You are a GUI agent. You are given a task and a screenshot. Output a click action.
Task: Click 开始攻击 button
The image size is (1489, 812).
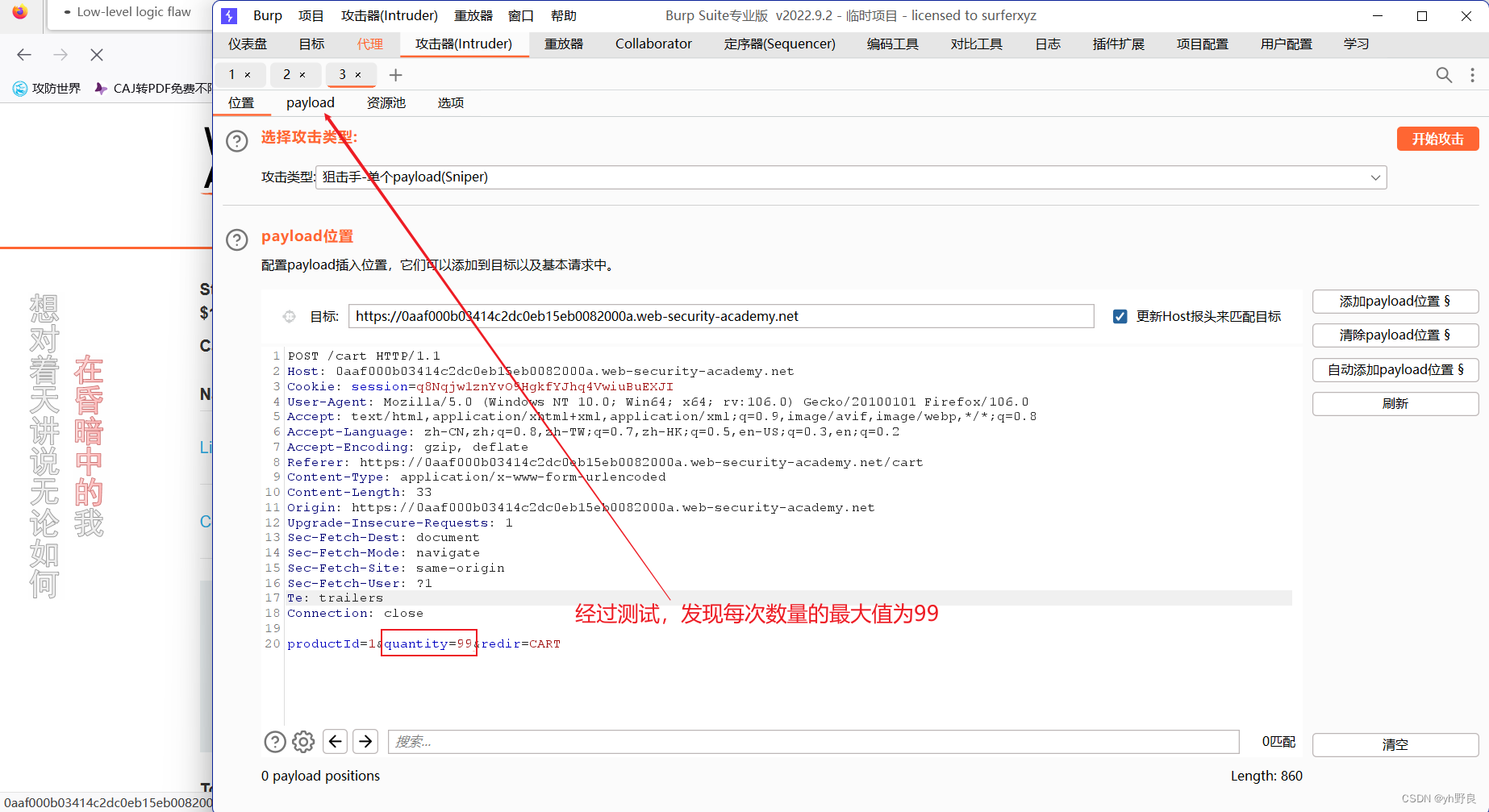click(x=1437, y=139)
